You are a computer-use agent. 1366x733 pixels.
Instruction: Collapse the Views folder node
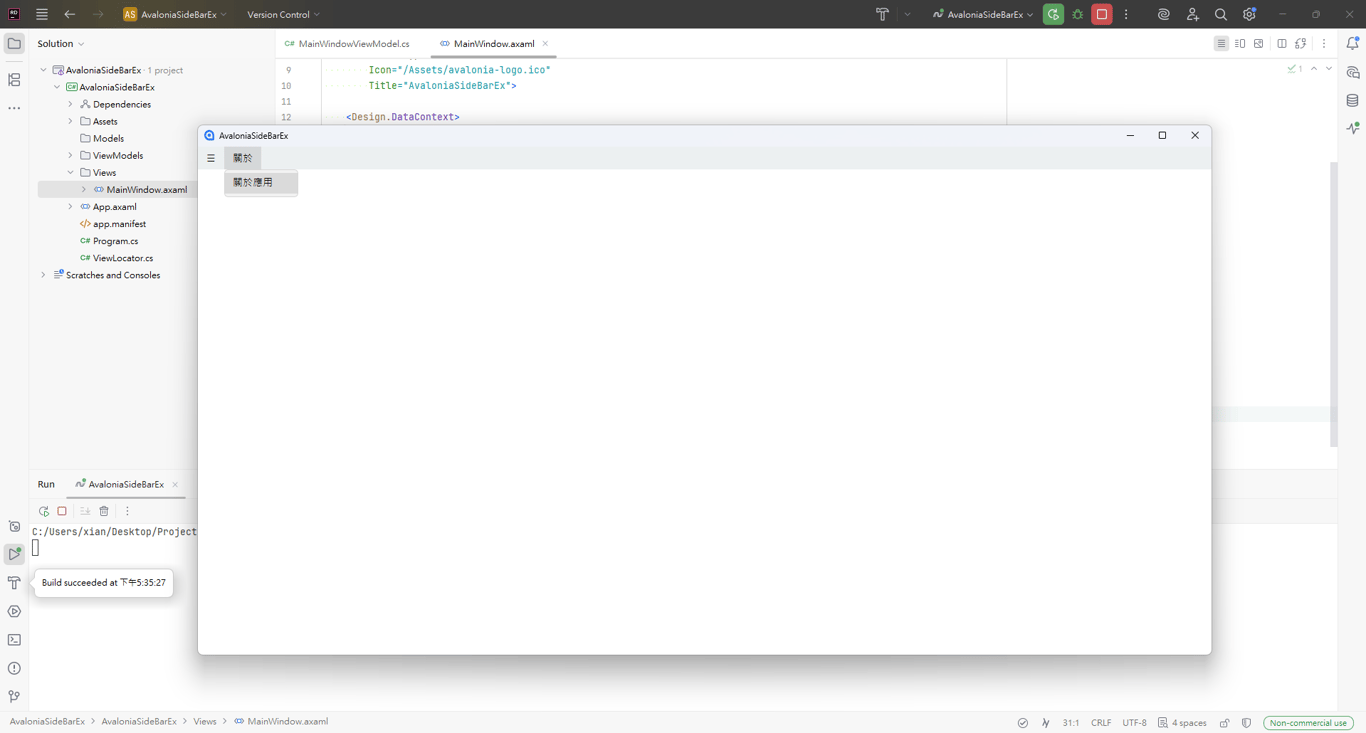tap(70, 173)
